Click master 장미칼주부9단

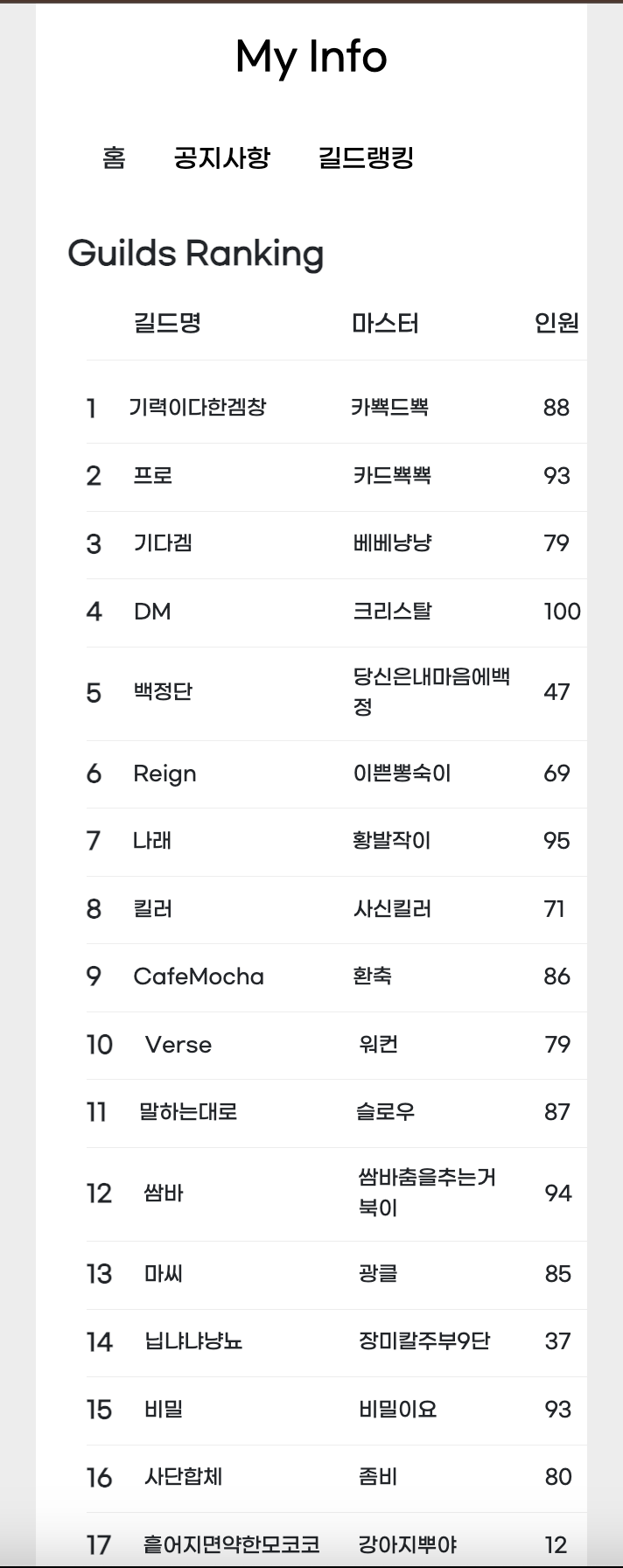[x=424, y=1340]
